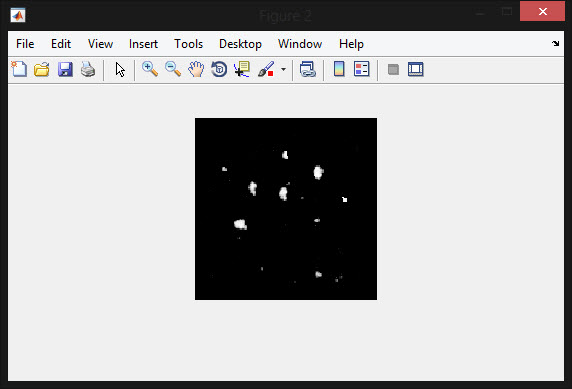Enable the Pan hand tool

pyautogui.click(x=196, y=69)
